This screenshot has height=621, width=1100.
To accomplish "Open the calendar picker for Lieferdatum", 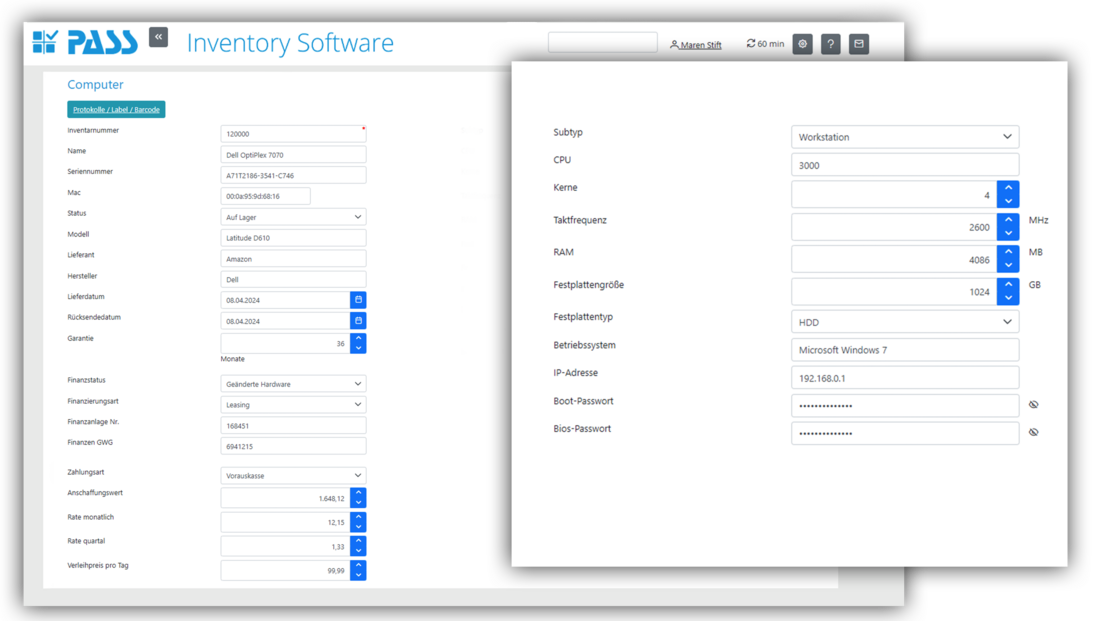I will pos(359,299).
